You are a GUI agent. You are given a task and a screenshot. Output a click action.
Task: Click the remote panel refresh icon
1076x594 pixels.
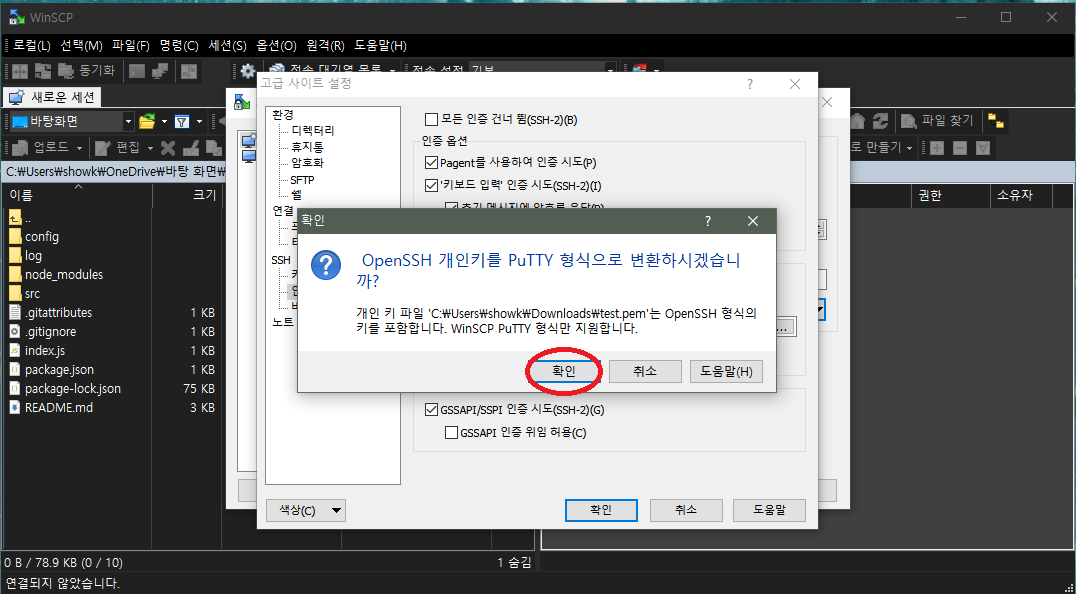coord(880,121)
